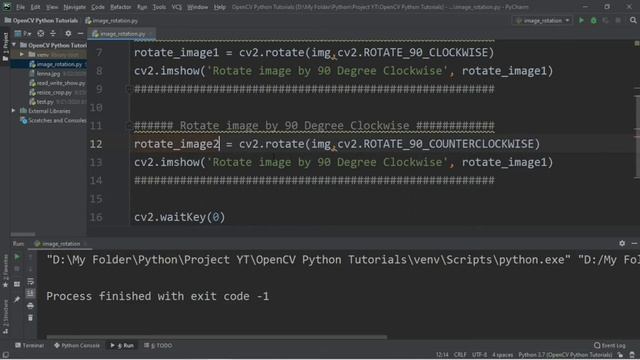The width and height of the screenshot is (640, 360).
Task: Open the Tools menu
Action: (160, 7)
